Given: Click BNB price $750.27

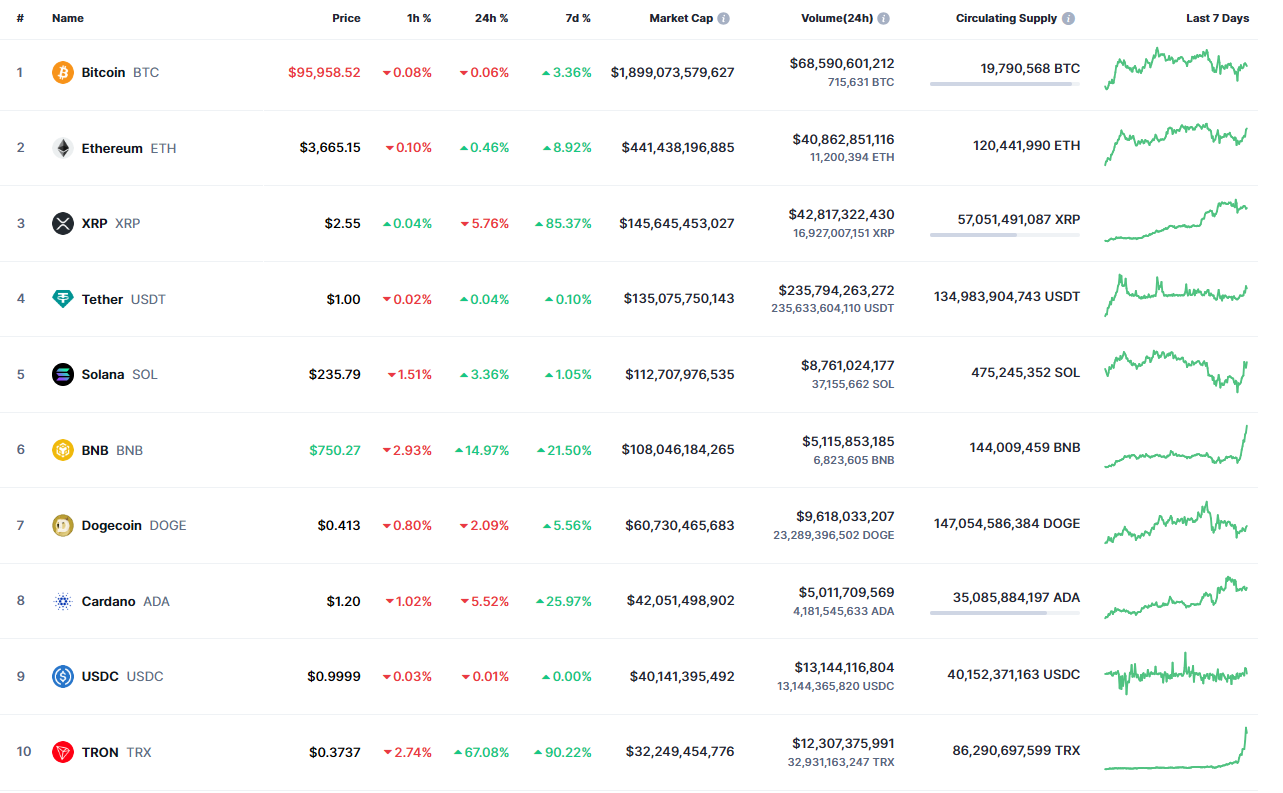Looking at the screenshot, I should [x=335, y=450].
